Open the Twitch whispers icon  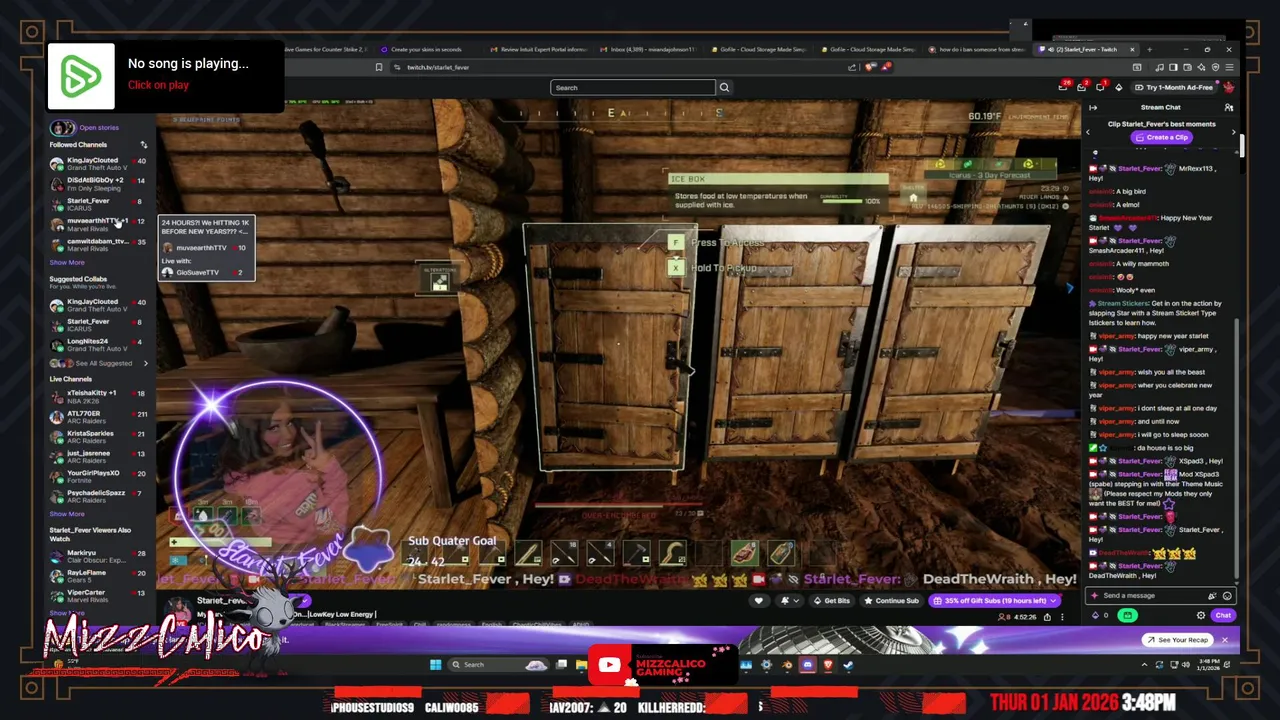pyautogui.click(x=1100, y=88)
